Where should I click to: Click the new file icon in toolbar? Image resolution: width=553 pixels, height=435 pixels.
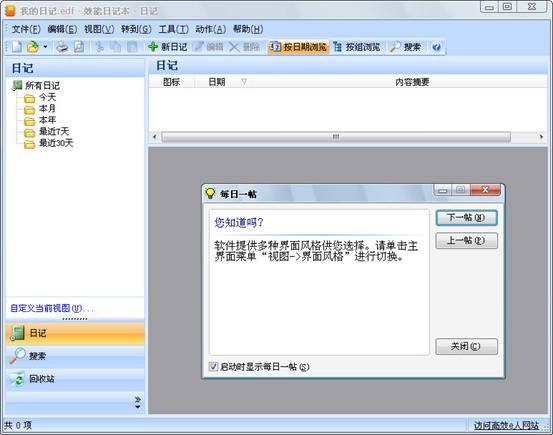click(17, 47)
